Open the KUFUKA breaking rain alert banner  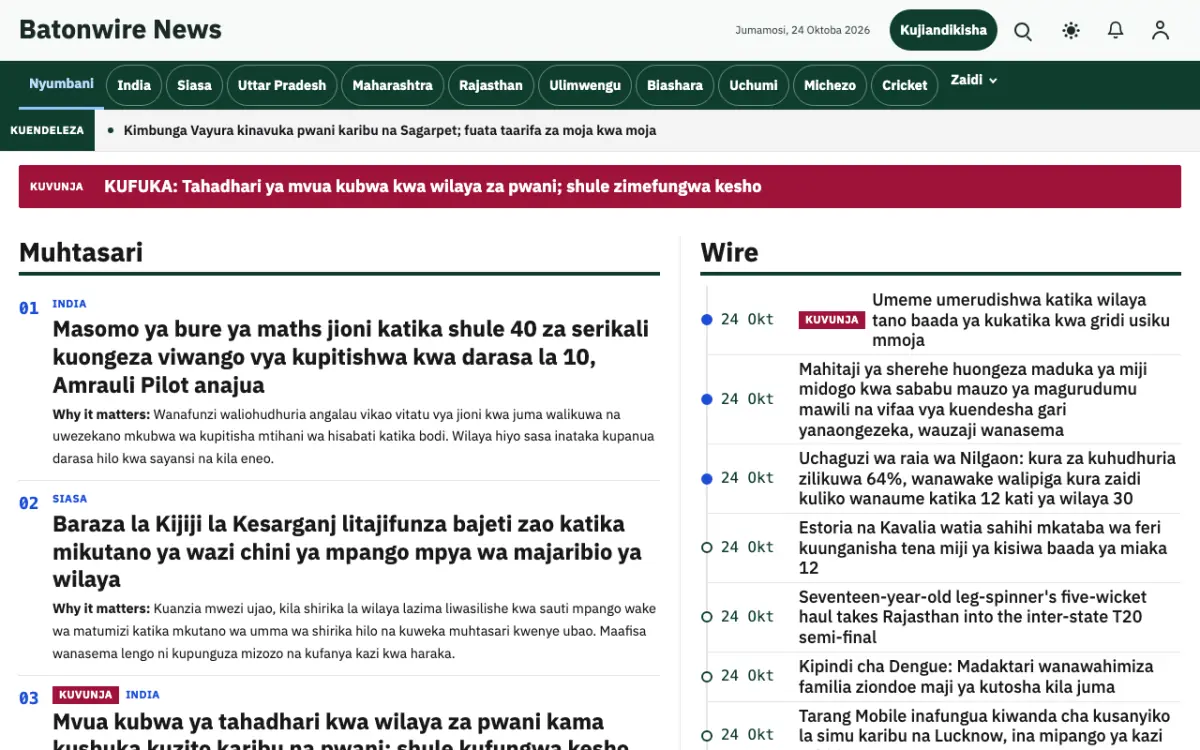point(600,186)
